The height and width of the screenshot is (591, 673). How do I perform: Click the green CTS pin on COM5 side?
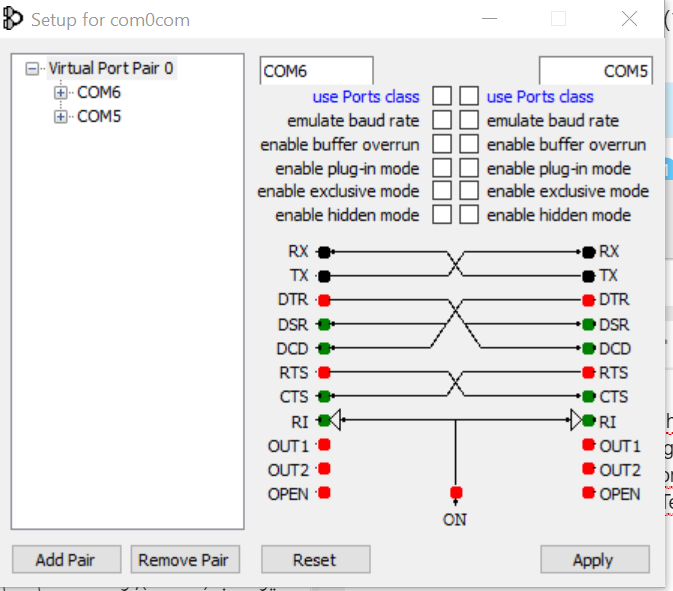coord(589,397)
